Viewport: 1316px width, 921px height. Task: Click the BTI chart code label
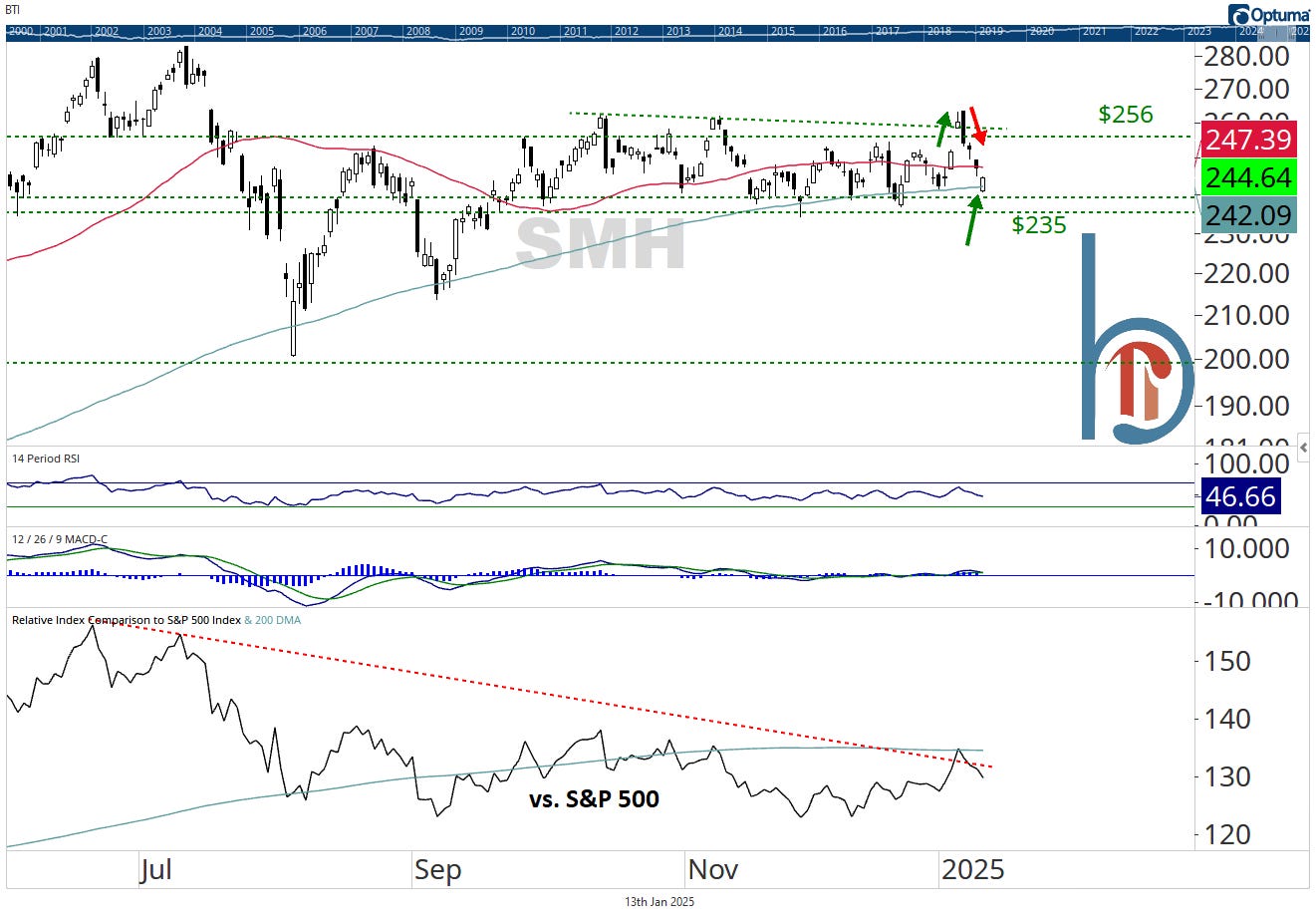tap(13, 10)
